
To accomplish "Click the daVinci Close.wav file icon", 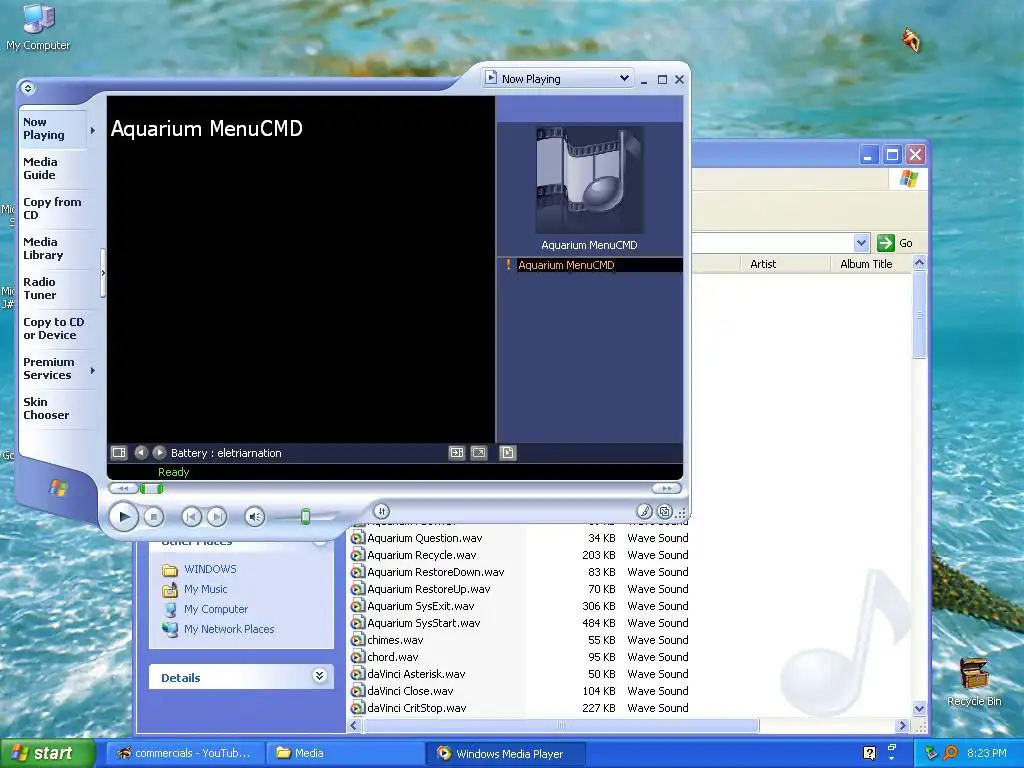I will coord(357,691).
